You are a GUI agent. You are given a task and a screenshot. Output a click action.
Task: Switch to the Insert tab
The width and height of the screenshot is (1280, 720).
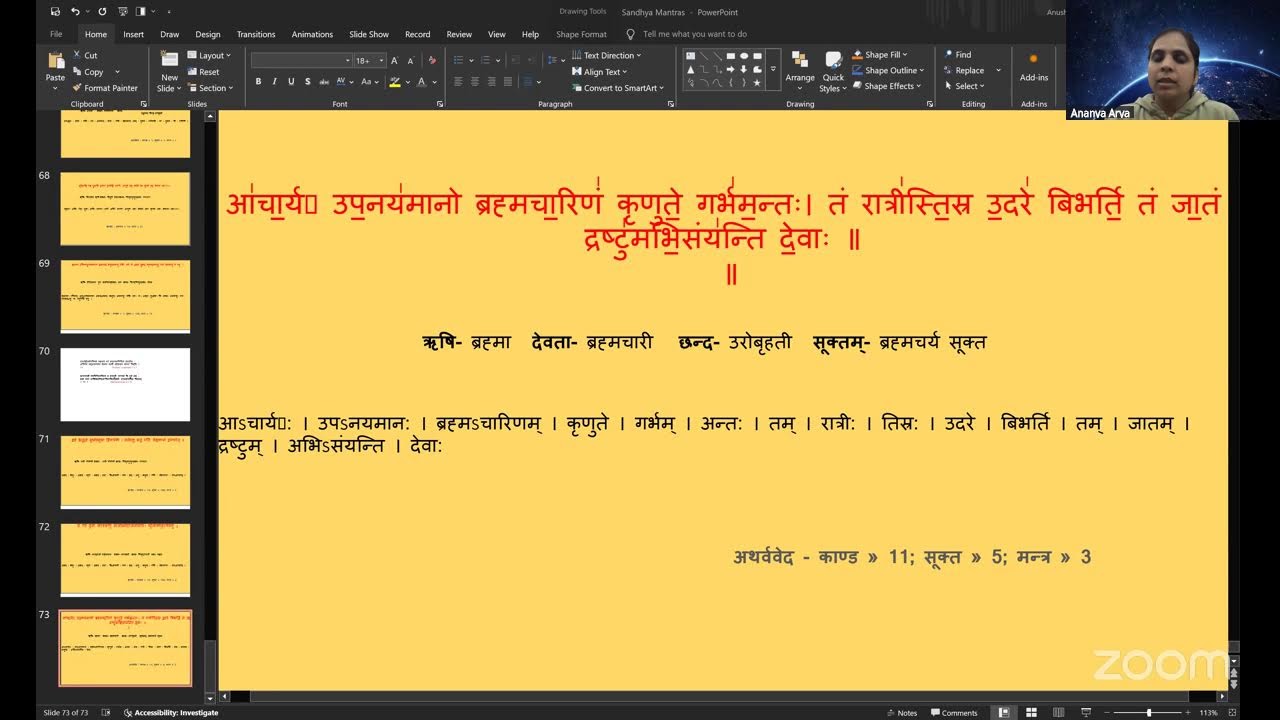pyautogui.click(x=133, y=34)
